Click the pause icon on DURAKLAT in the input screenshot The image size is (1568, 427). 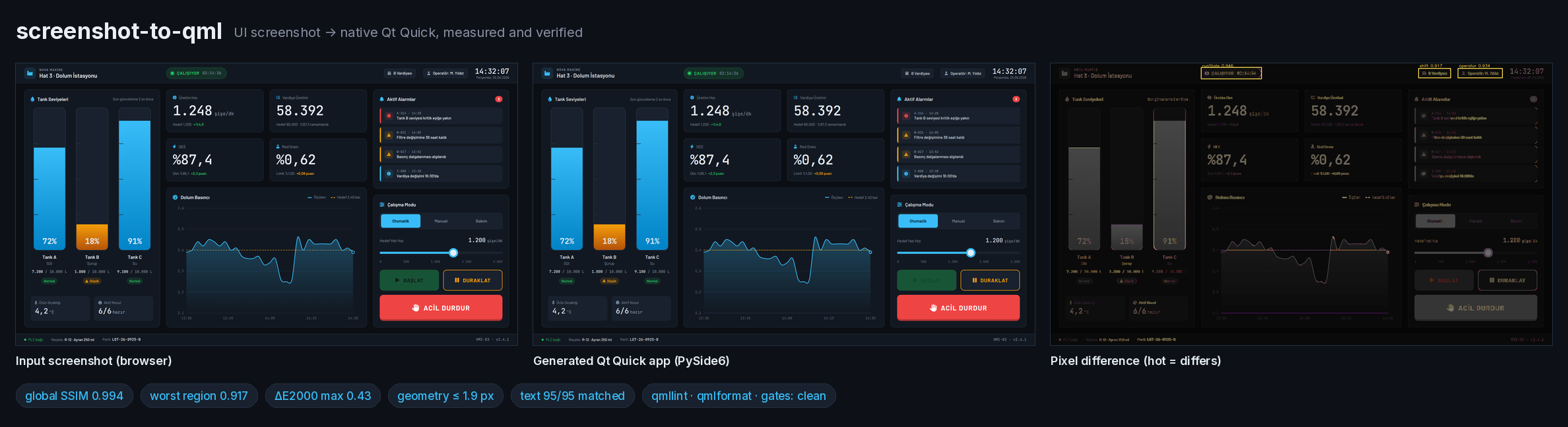[457, 280]
